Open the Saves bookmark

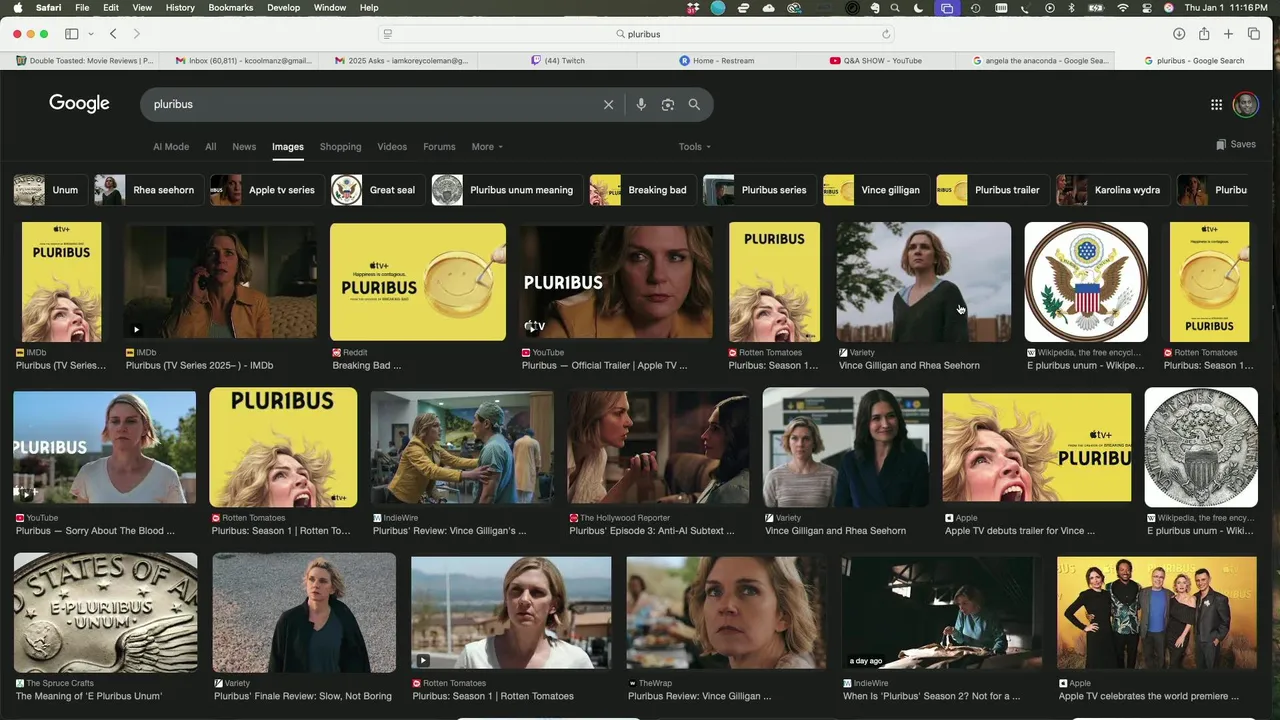[1236, 144]
